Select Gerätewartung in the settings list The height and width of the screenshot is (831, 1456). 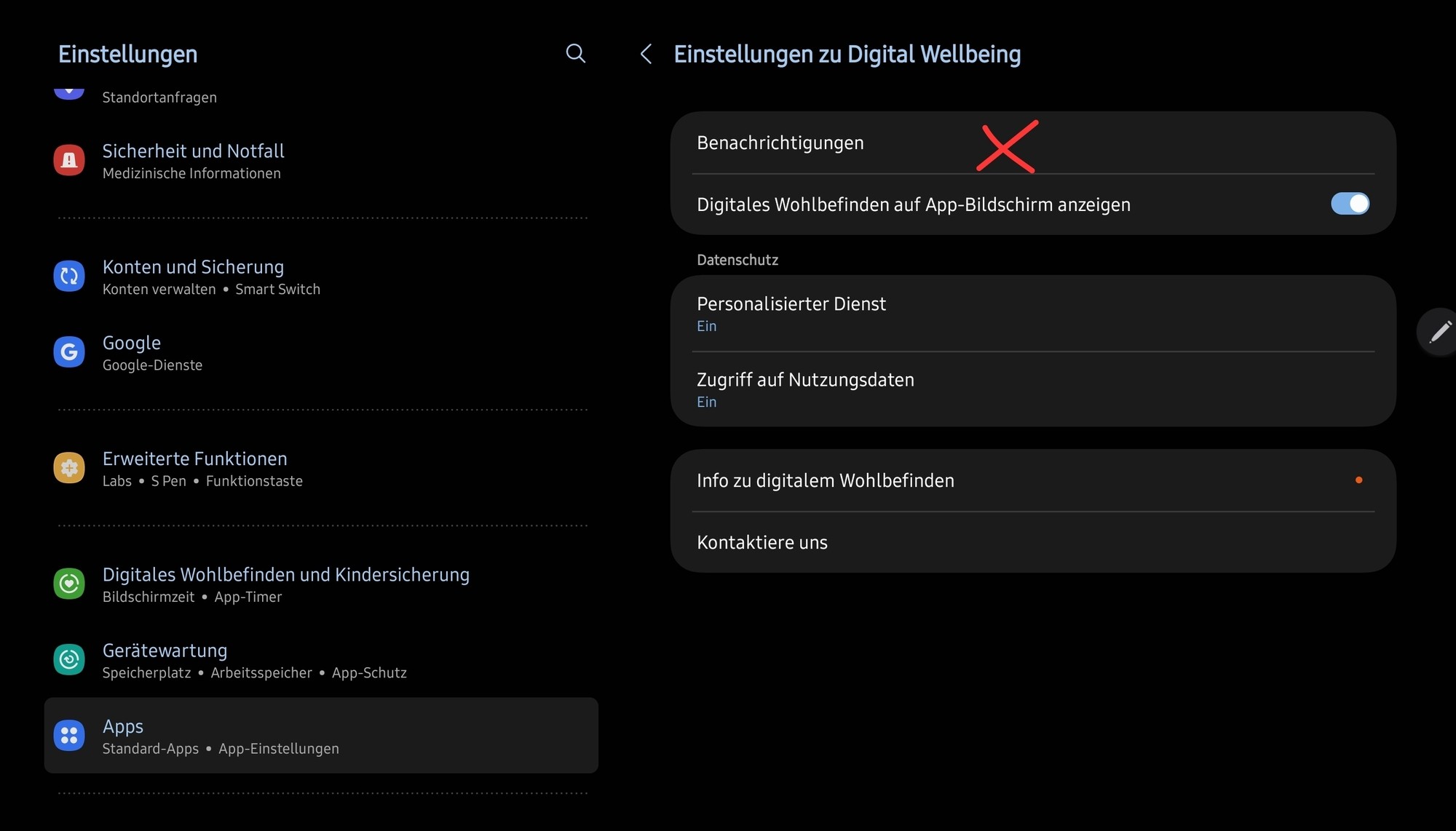pos(321,659)
